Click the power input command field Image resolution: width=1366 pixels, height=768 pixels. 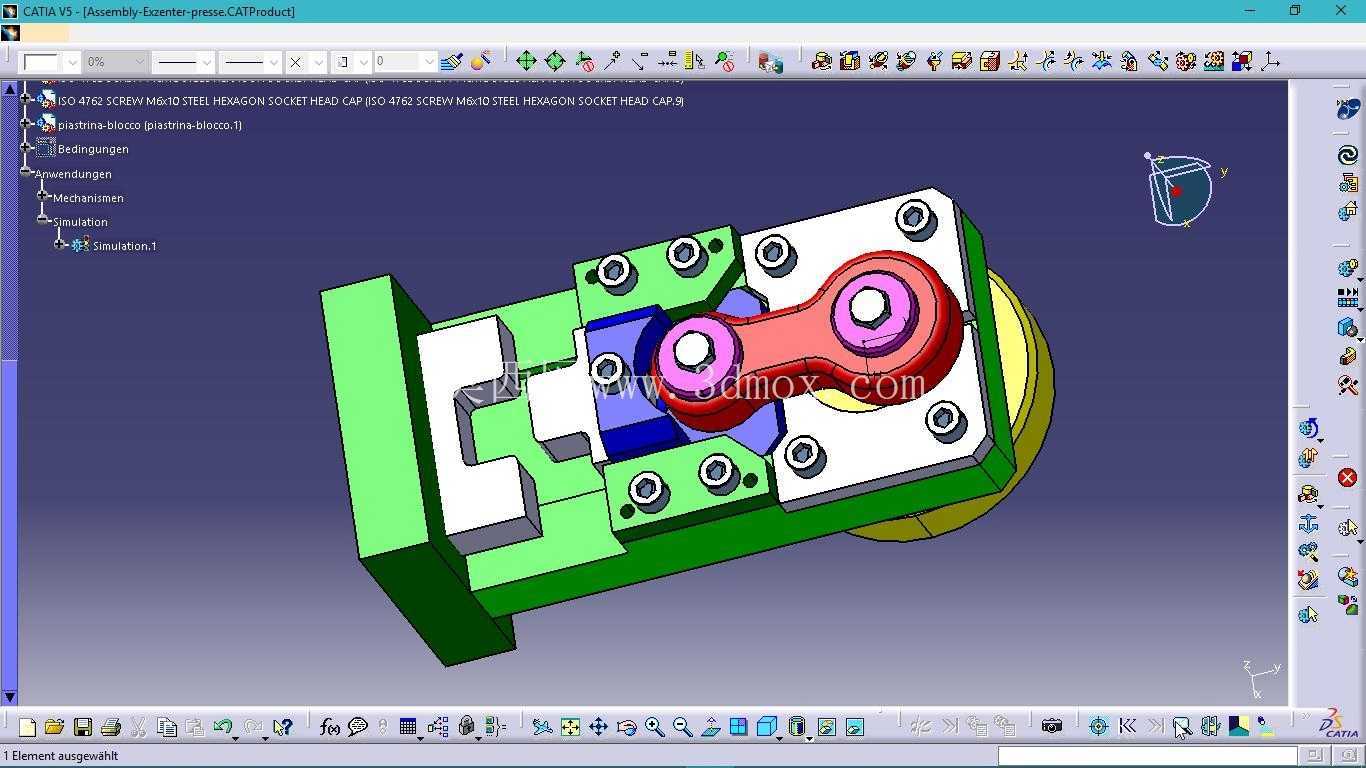coord(1147,755)
